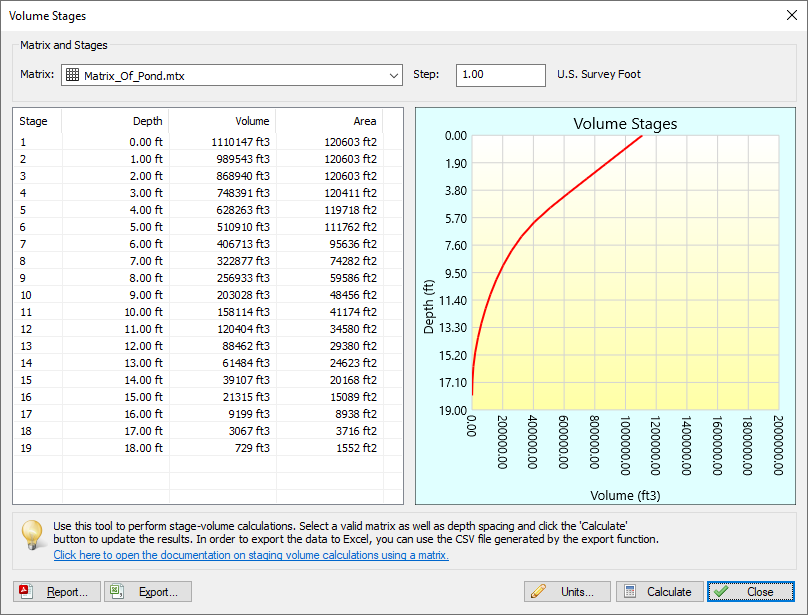Select area cell 3716 ft2
This screenshot has width=808, height=615.
point(356,431)
